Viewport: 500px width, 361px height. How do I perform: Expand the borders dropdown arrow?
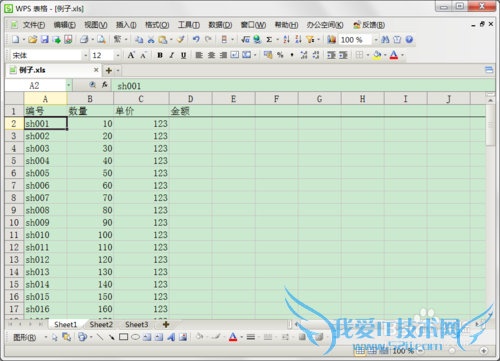point(368,55)
